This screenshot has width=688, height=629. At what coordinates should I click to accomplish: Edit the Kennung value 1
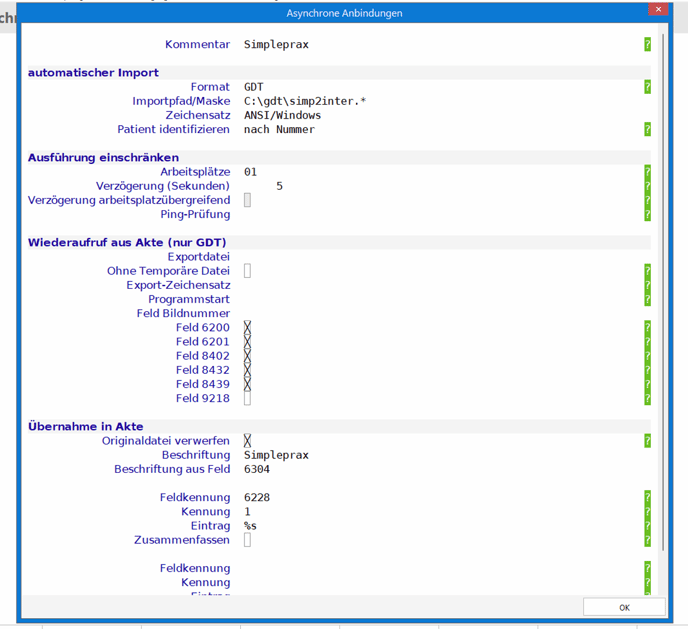247,511
